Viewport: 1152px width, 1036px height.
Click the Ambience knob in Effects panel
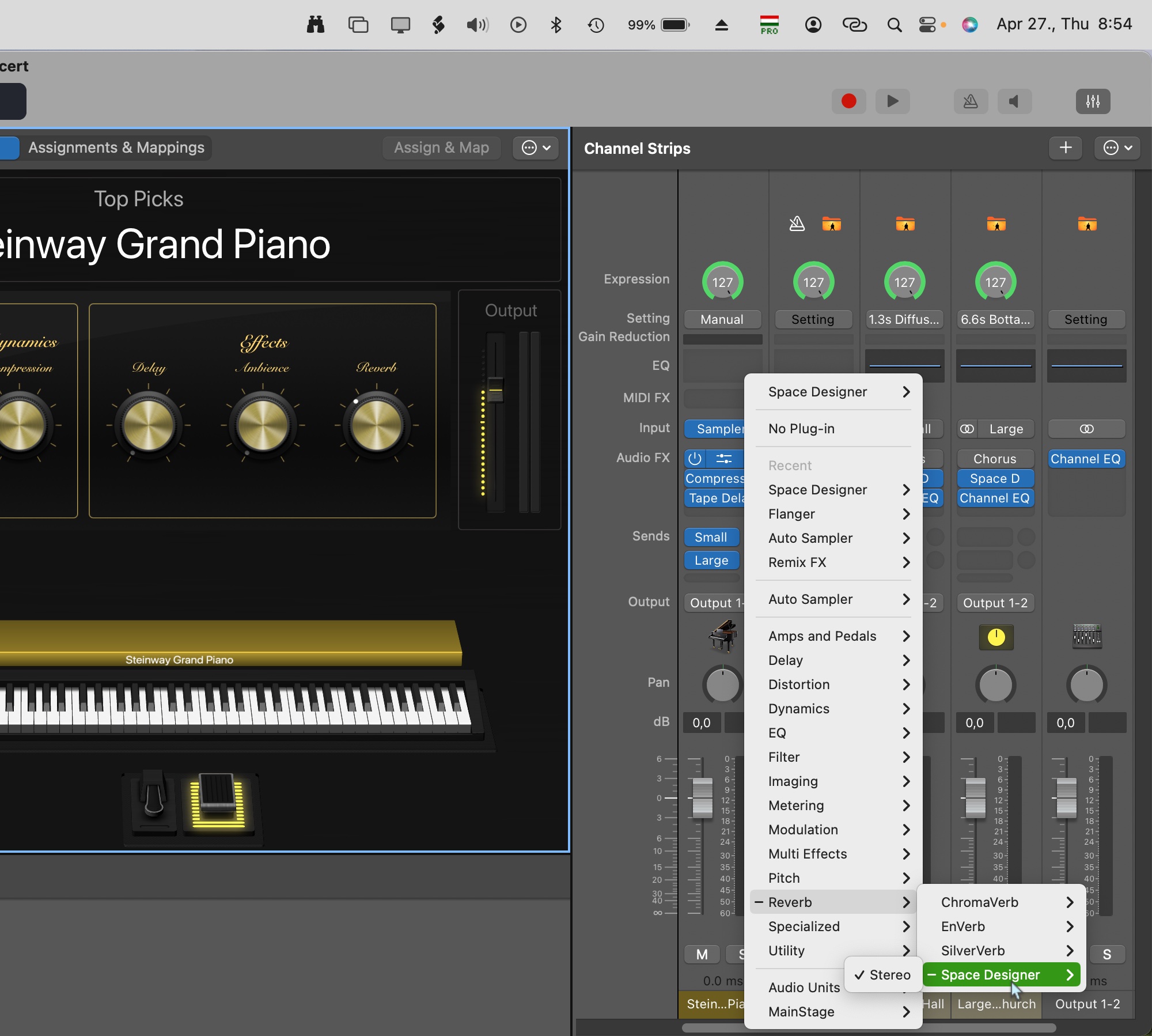pos(263,426)
